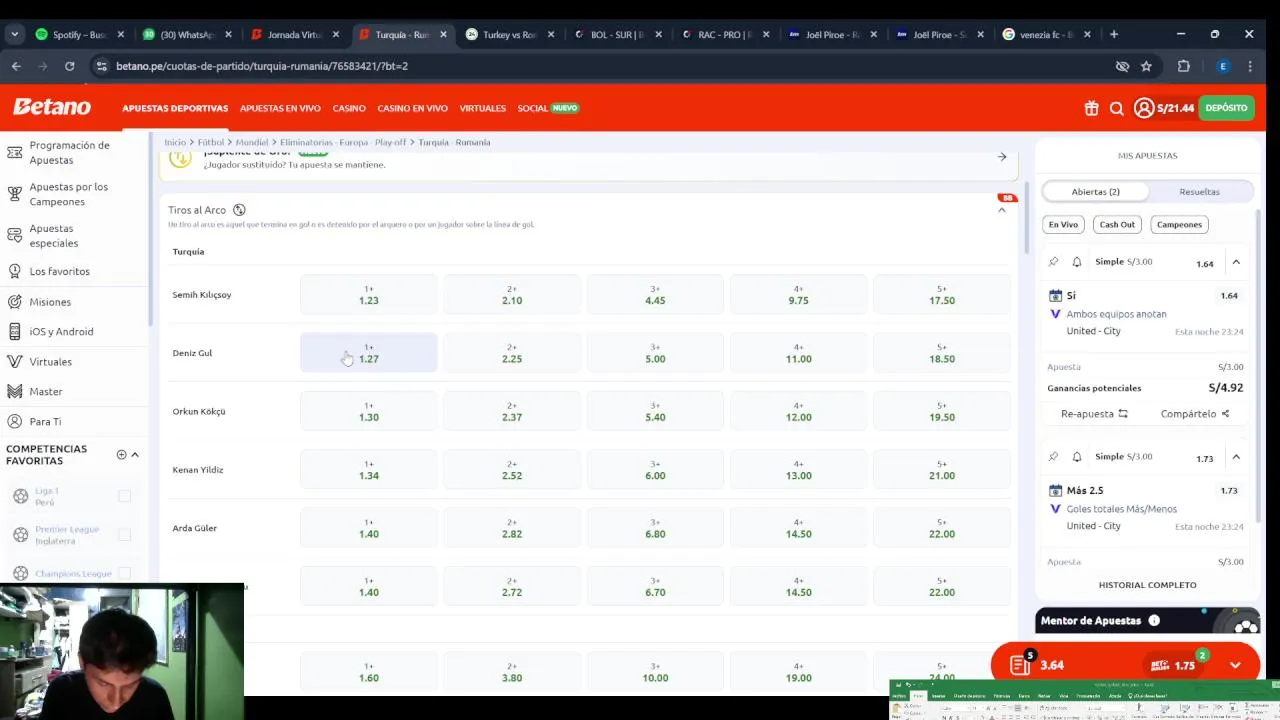Screen dimensions: 1280x720
Task: Reload page in Chrome toolbar
Action: (69, 66)
